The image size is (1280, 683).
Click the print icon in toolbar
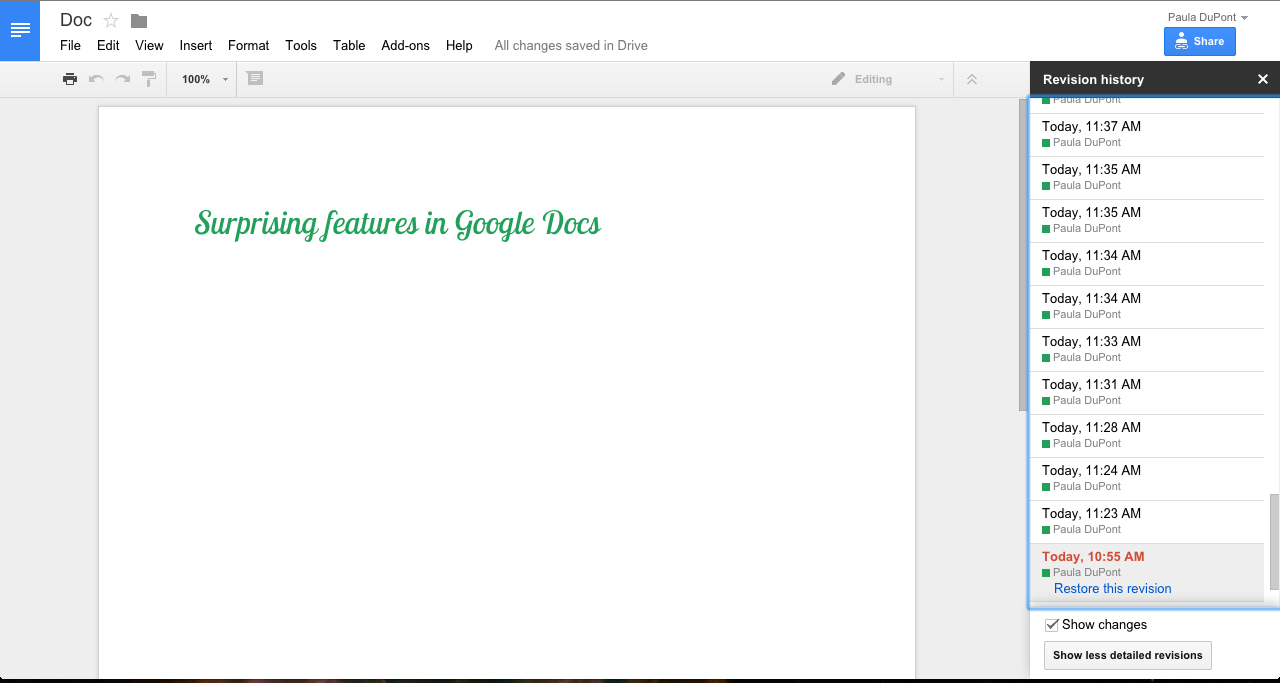(x=70, y=79)
